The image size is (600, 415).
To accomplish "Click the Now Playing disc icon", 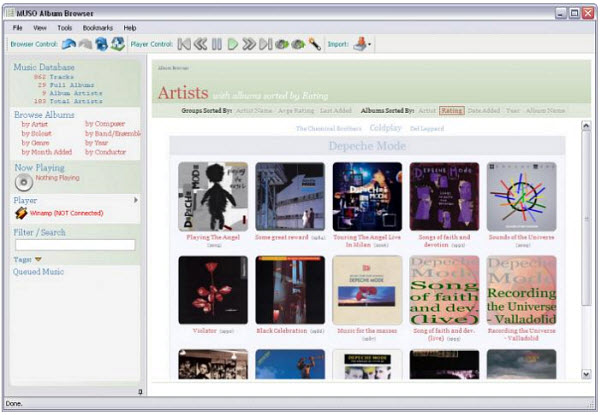I will pyautogui.click(x=24, y=182).
